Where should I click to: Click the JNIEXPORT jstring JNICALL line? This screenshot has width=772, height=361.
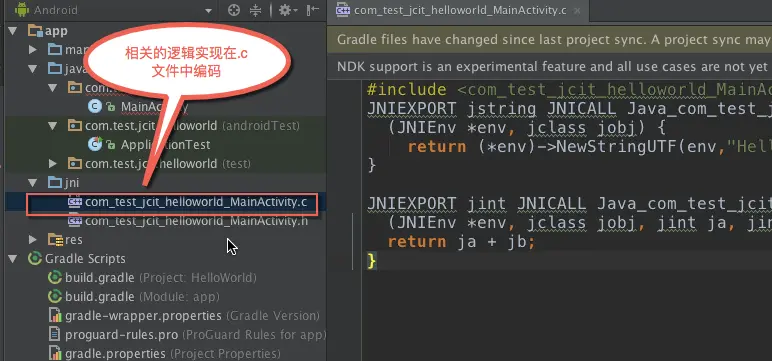click(569, 109)
